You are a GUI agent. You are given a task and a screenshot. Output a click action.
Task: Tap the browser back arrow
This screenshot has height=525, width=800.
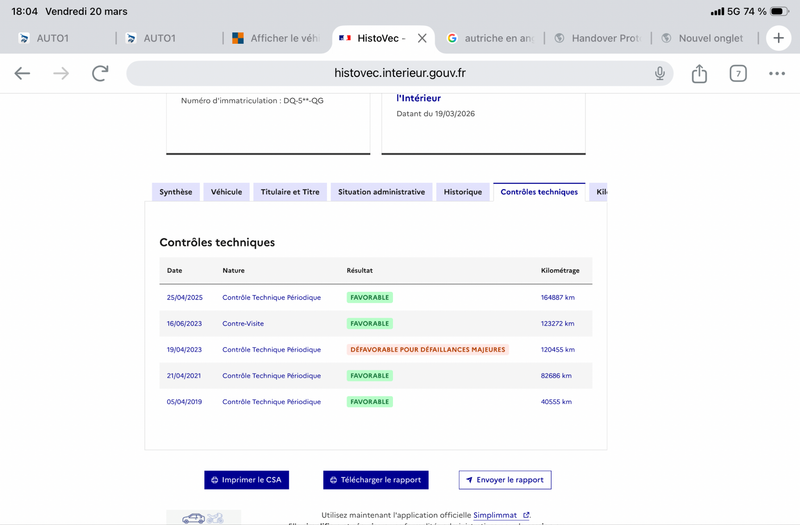[22, 73]
